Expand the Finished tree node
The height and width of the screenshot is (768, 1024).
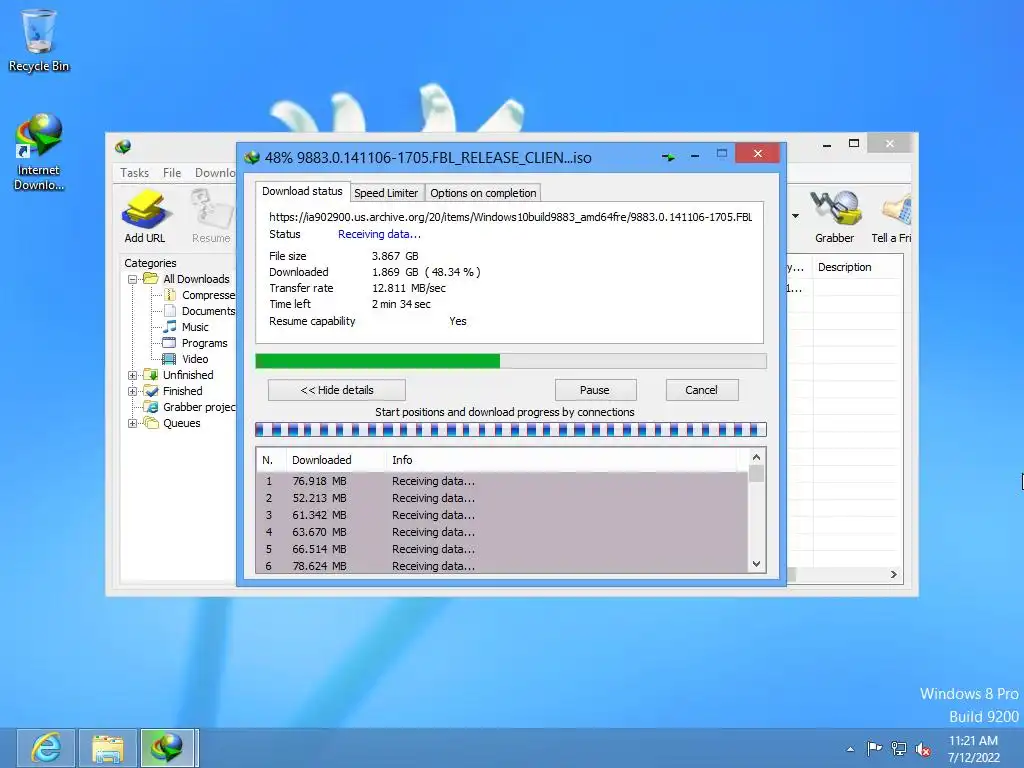click(x=133, y=391)
